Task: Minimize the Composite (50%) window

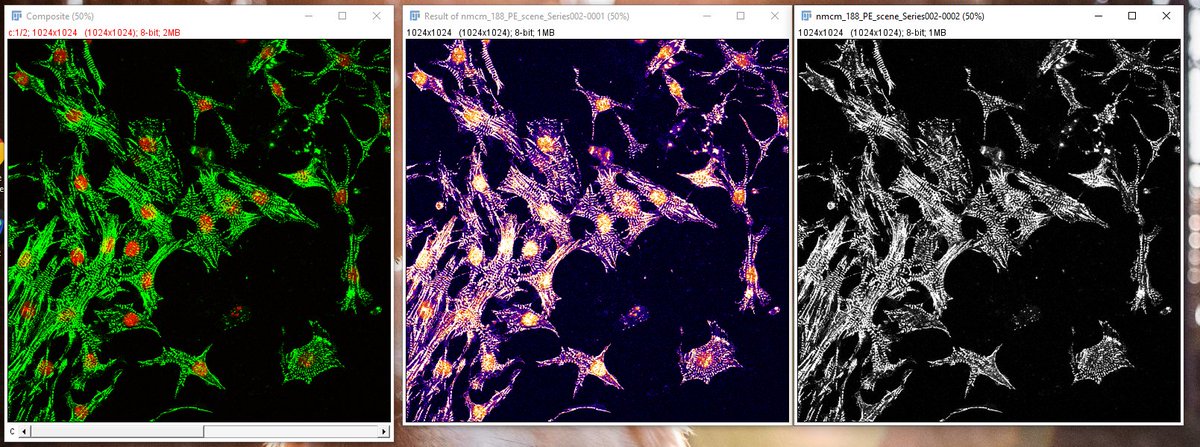Action: click(307, 16)
